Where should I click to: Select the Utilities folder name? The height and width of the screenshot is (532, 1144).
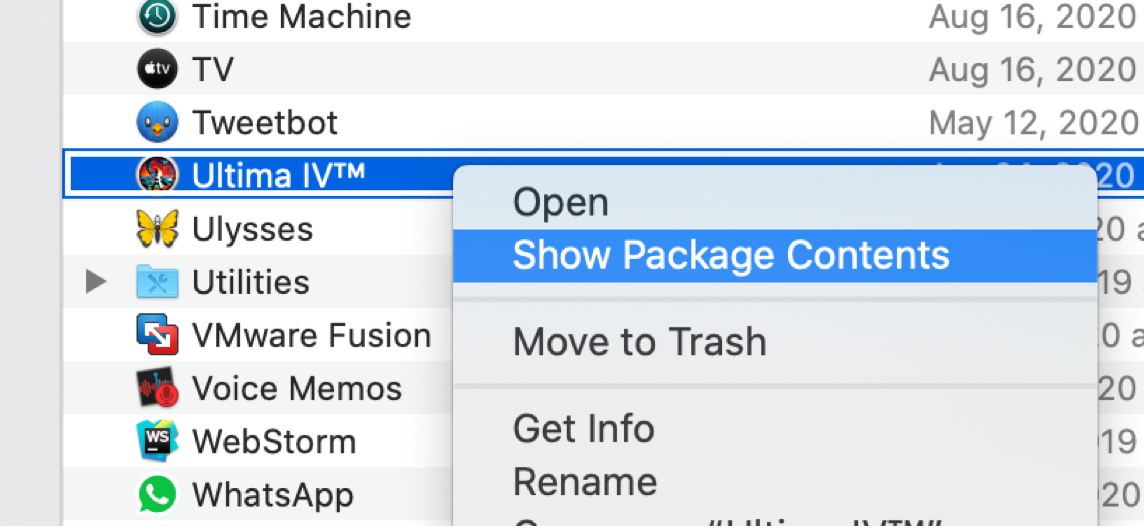pyautogui.click(x=250, y=282)
